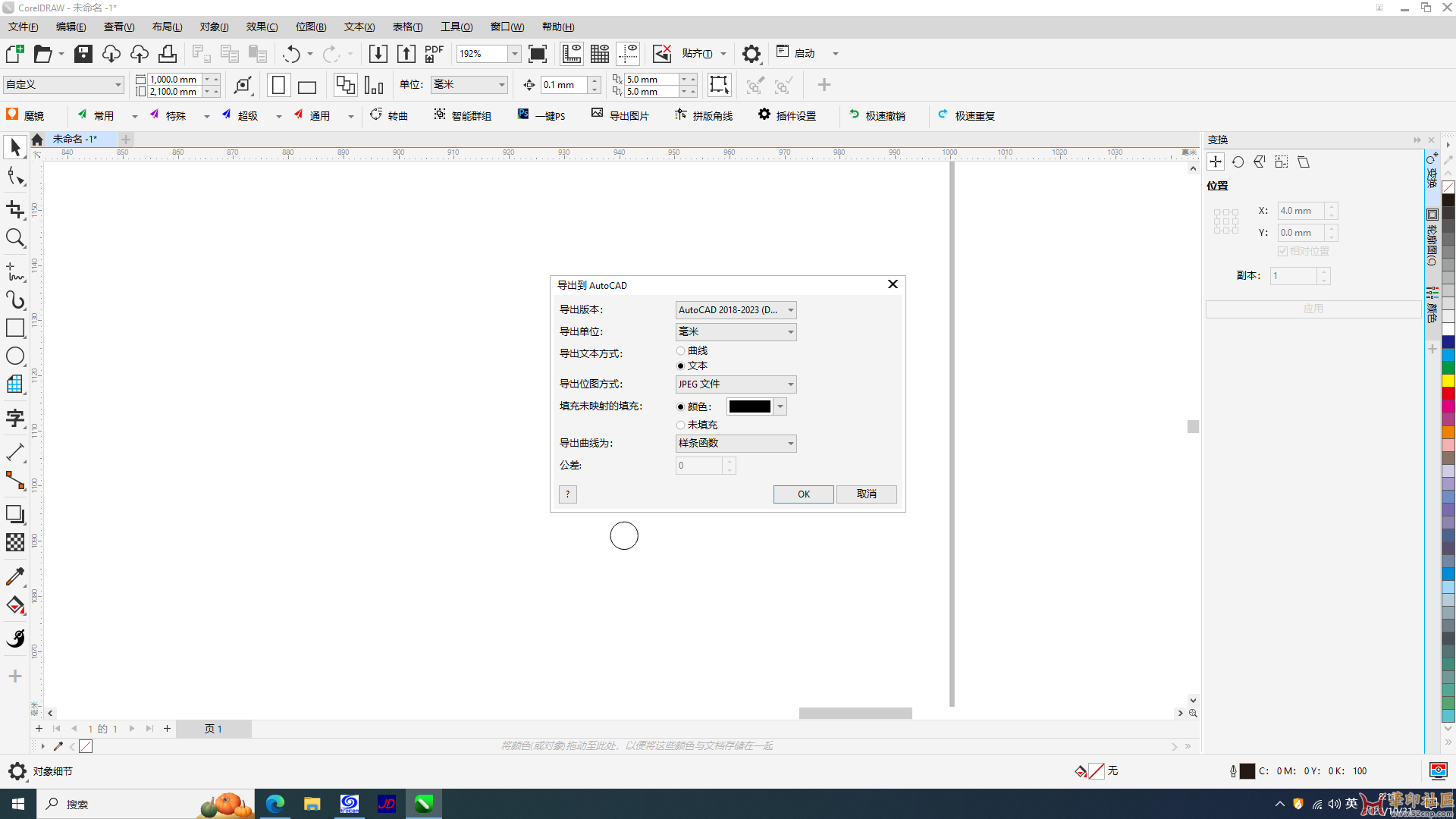Select the 颜色 radio option
The height and width of the screenshot is (819, 1456).
point(681,407)
